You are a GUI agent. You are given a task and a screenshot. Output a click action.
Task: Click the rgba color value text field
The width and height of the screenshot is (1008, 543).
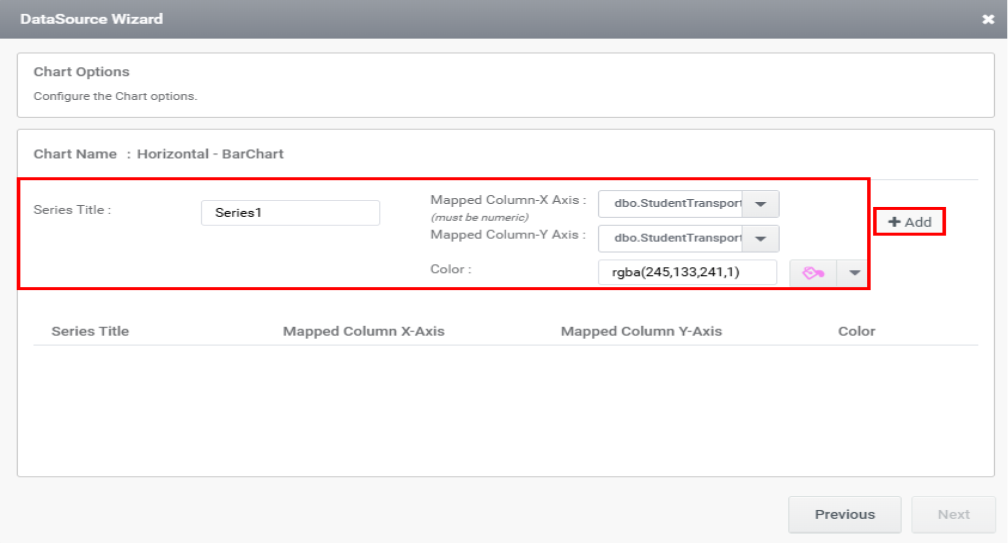(x=687, y=272)
